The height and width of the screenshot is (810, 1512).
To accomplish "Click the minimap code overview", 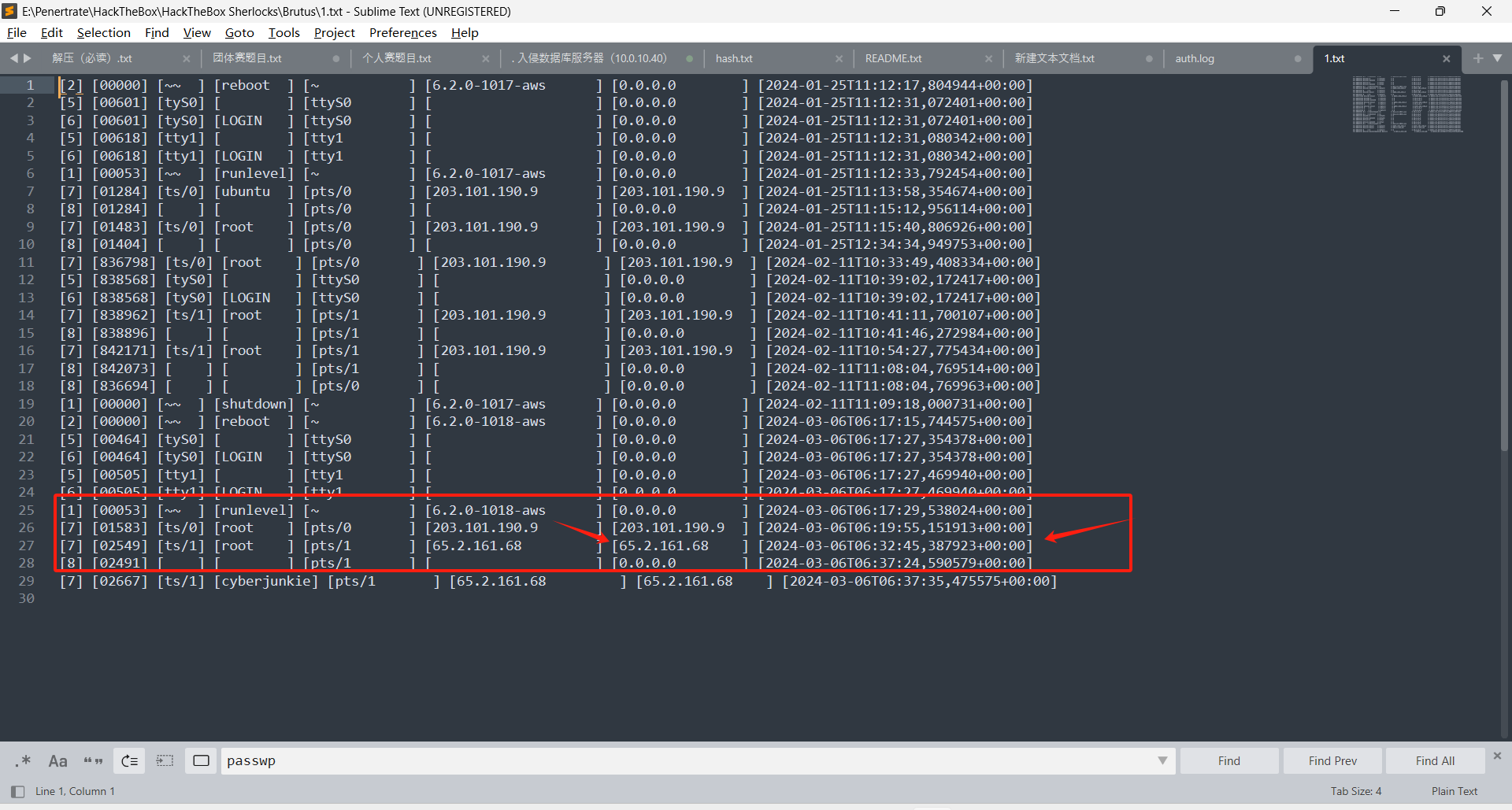I will 1406,104.
